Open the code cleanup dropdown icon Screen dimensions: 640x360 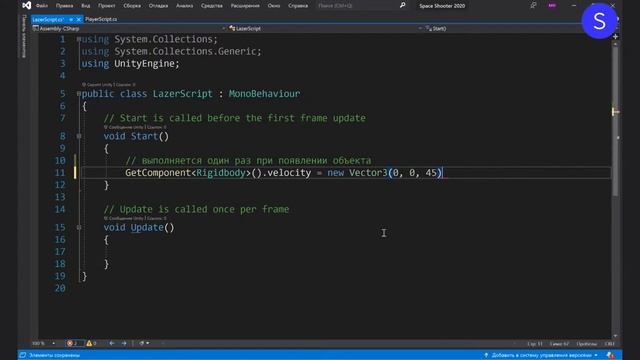[x=144, y=343]
